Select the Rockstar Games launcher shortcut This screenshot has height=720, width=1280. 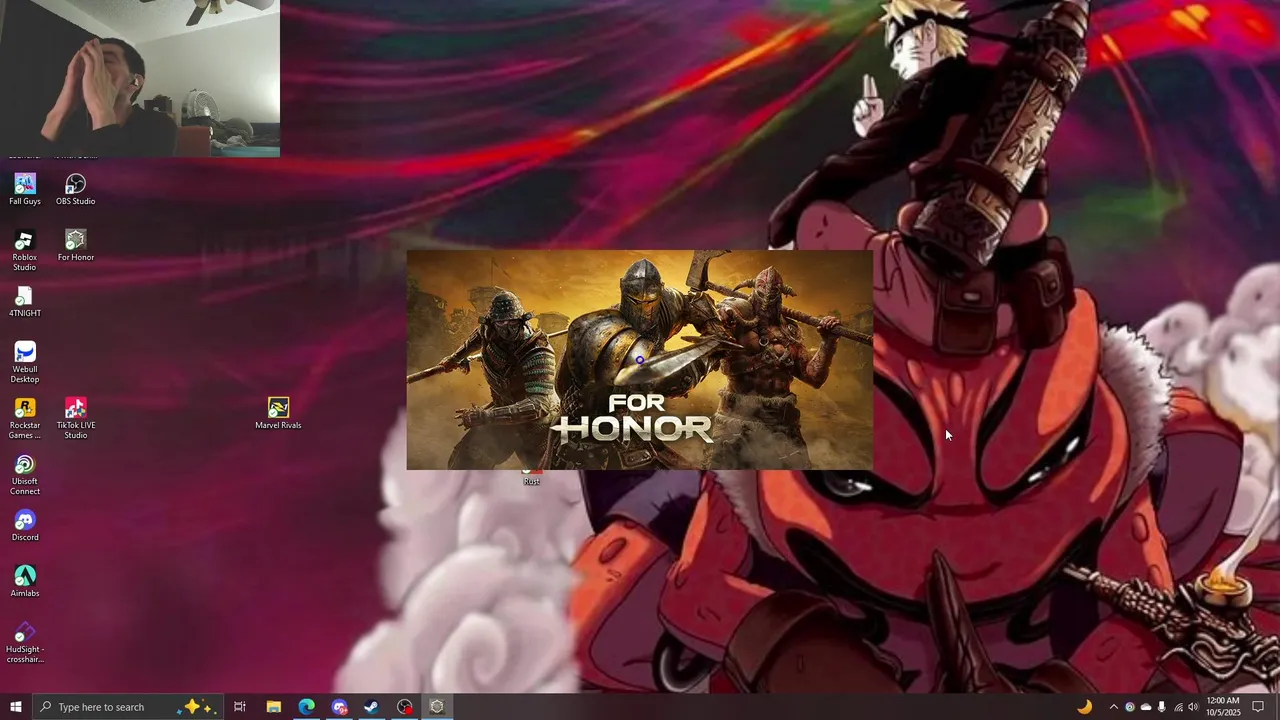25,418
